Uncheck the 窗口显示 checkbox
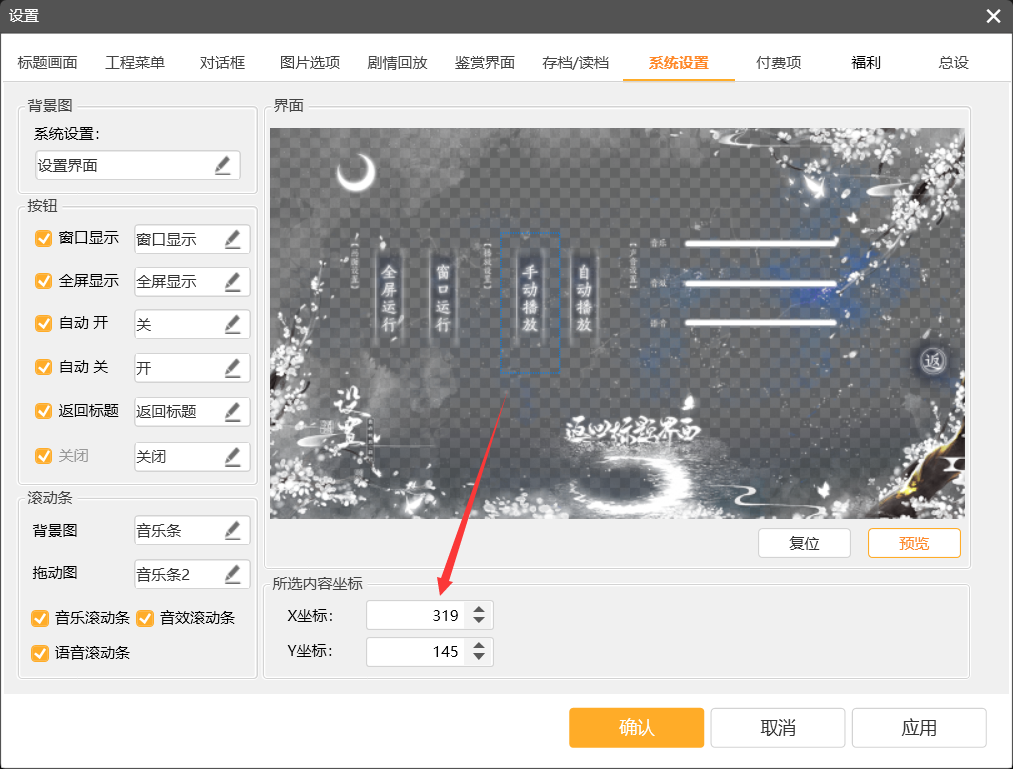 coord(43,239)
